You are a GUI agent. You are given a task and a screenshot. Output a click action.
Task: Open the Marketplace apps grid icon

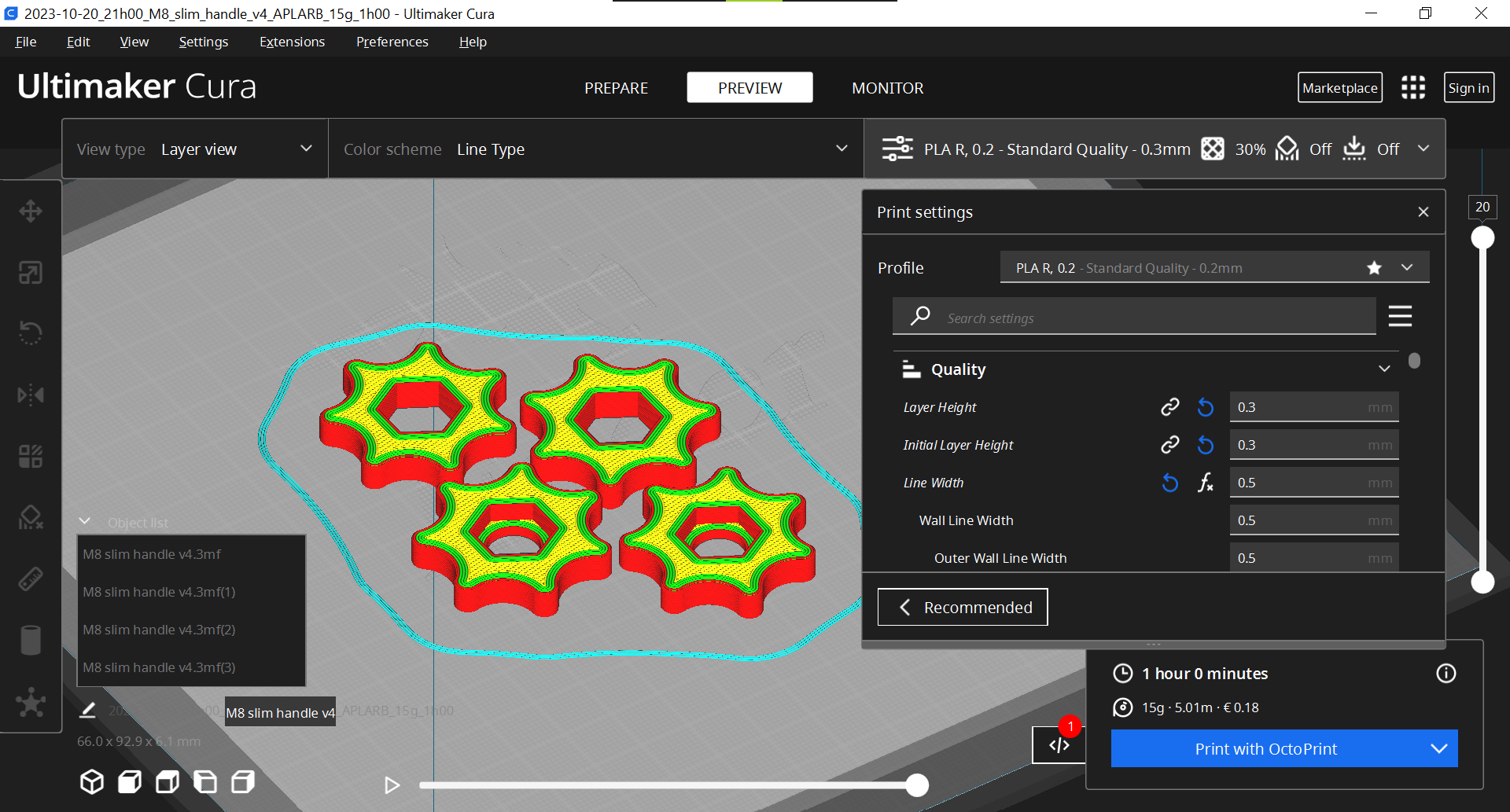coord(1412,87)
